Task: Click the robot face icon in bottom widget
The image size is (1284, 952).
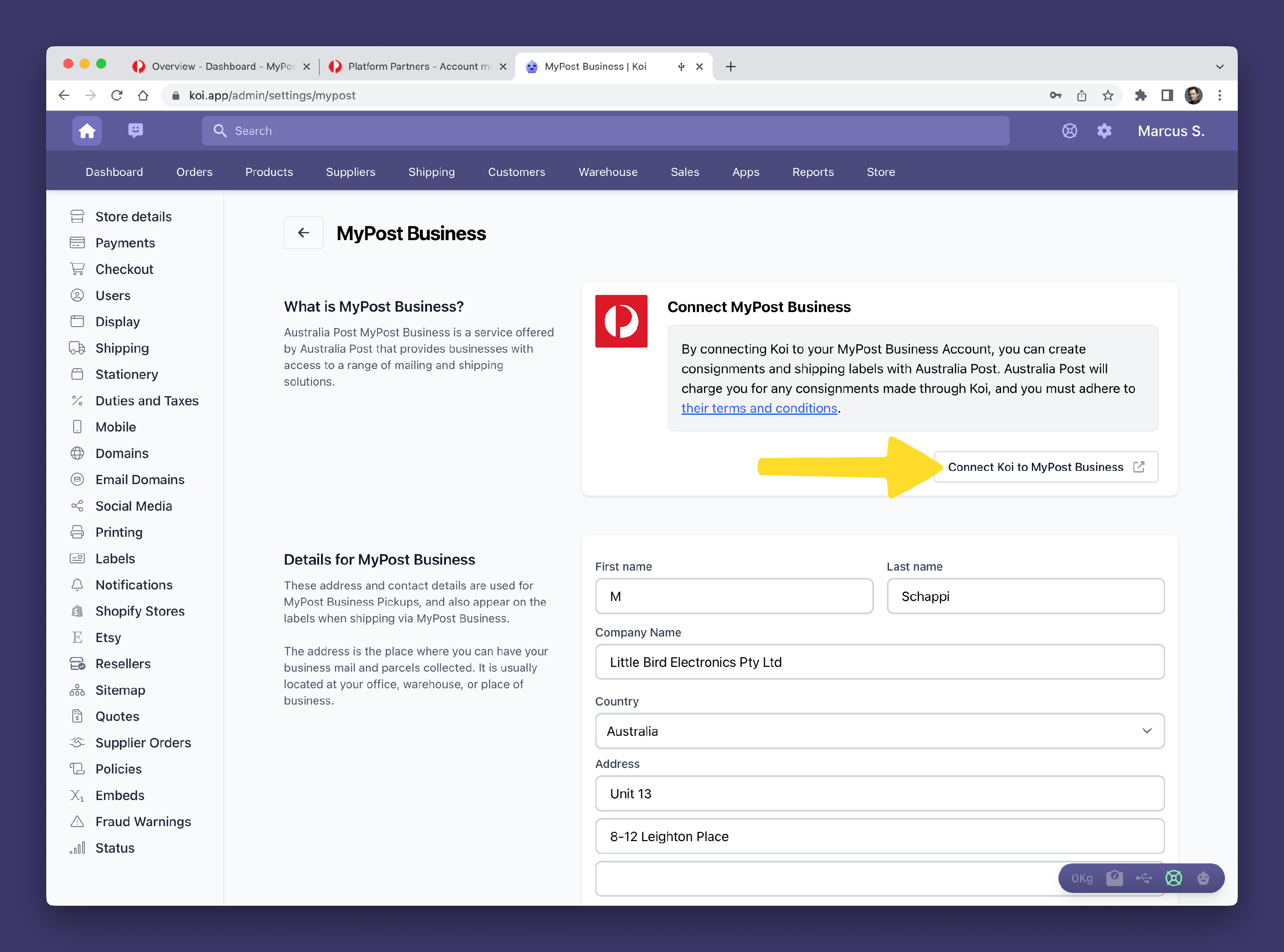Action: pyautogui.click(x=1203, y=878)
